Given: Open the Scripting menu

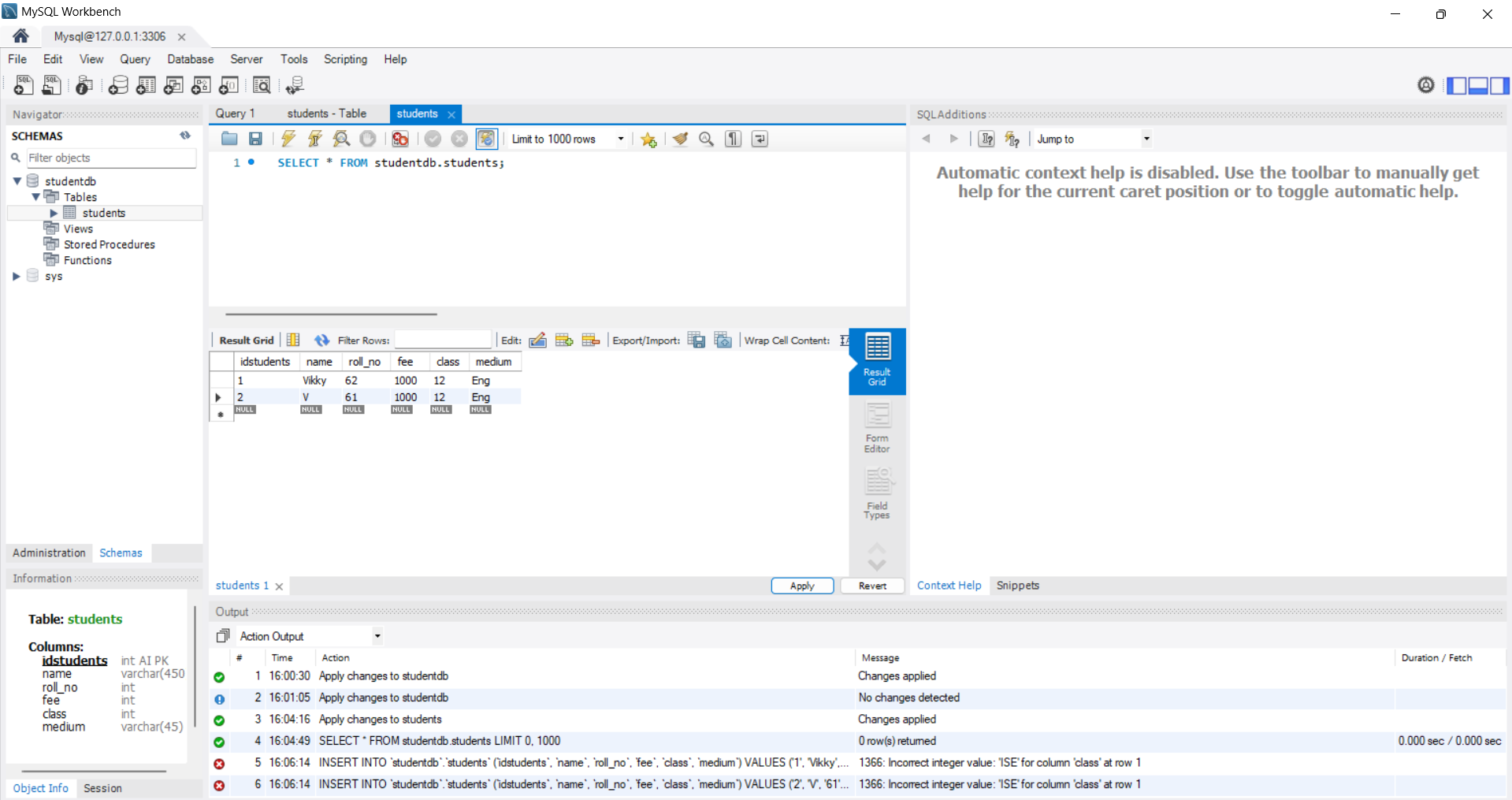Looking at the screenshot, I should 345,59.
